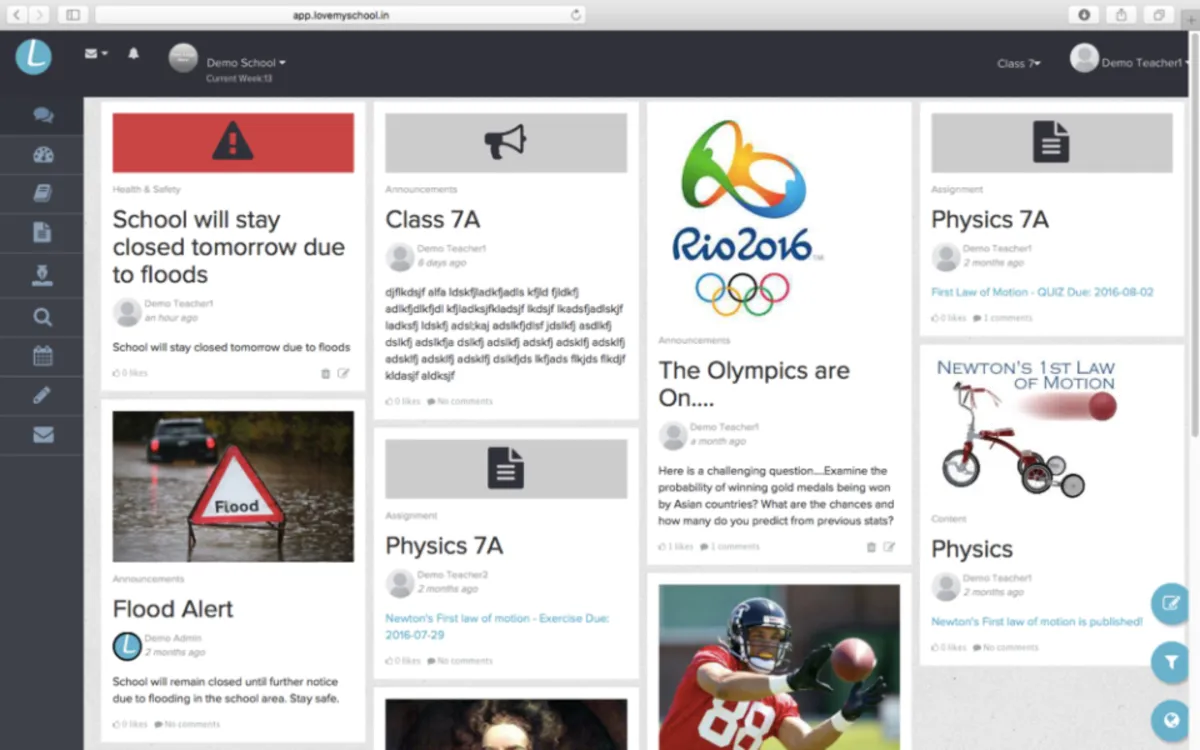Open the chat bubbles sidebar icon

(42, 115)
